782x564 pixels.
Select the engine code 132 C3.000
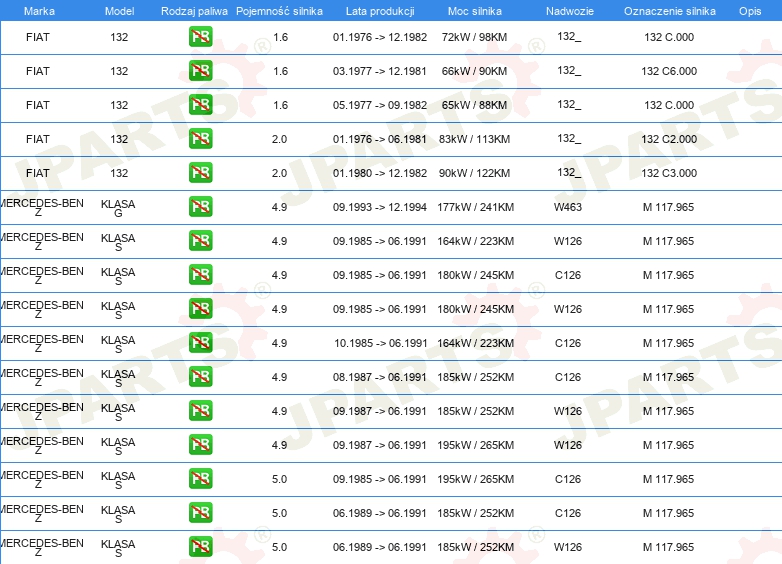(x=669, y=173)
